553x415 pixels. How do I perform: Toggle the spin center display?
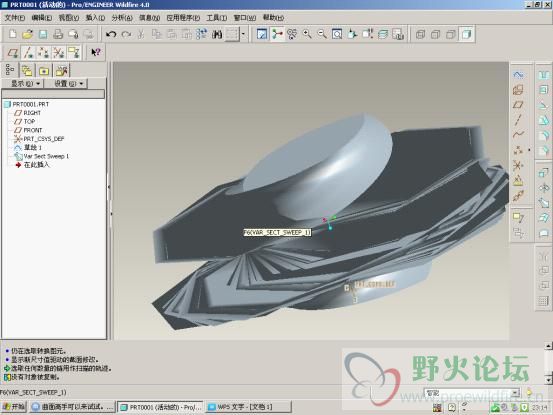pyautogui.click(x=277, y=34)
